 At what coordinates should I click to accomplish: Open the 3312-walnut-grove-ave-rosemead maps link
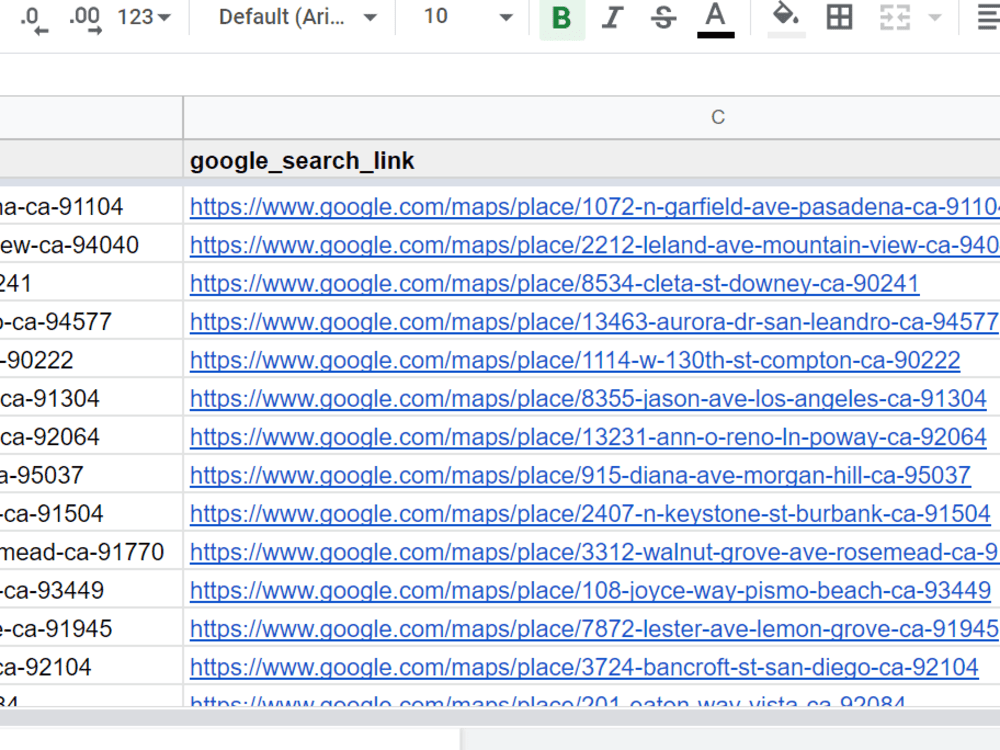tap(594, 552)
